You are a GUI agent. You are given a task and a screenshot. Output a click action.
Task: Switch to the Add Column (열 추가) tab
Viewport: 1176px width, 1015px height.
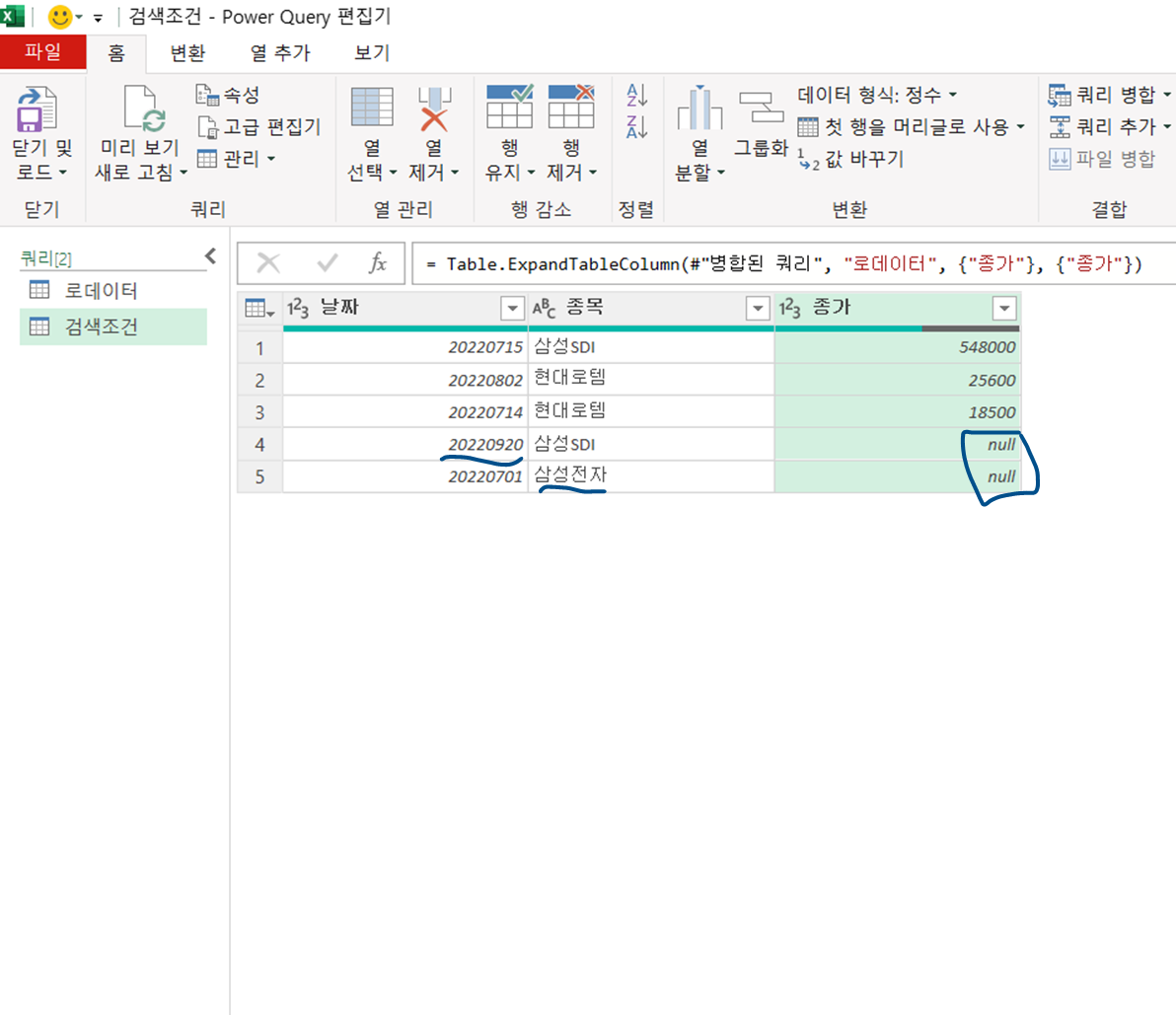click(x=280, y=52)
